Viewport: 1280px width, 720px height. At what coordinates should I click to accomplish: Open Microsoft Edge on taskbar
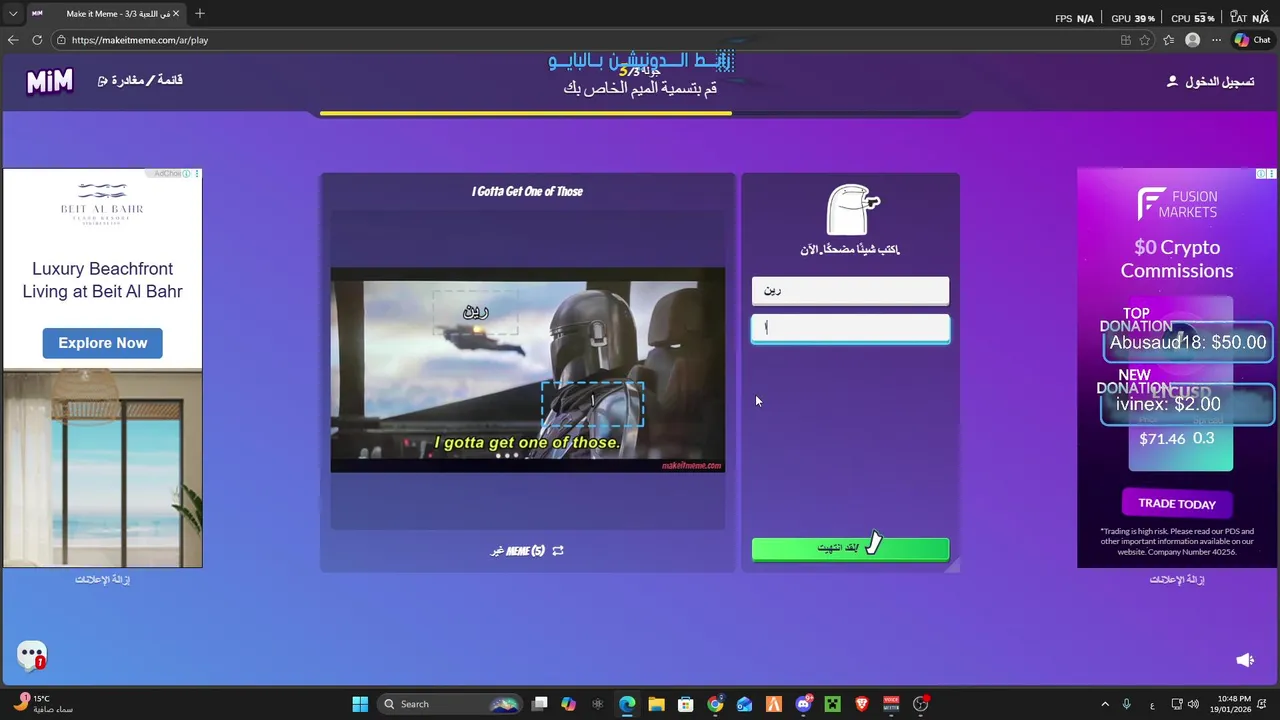point(627,704)
